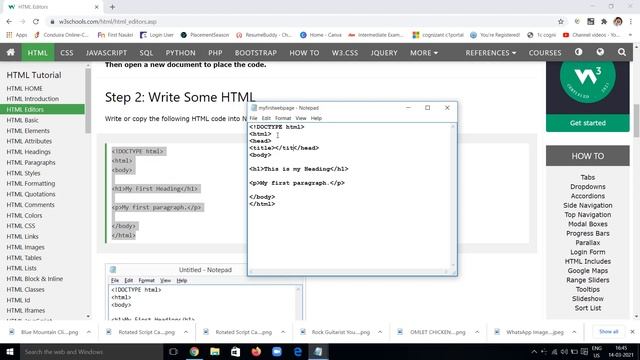
Task: Open the Chrome profile avatar
Action: click(618, 22)
